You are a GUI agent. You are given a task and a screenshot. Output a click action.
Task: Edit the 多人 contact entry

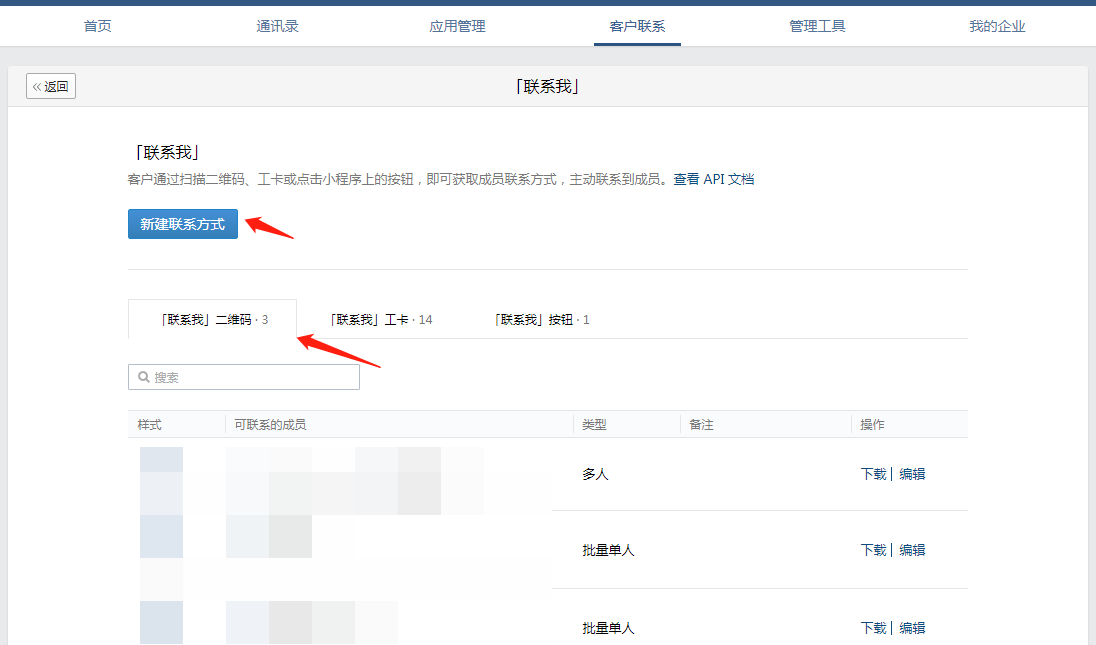click(912, 474)
